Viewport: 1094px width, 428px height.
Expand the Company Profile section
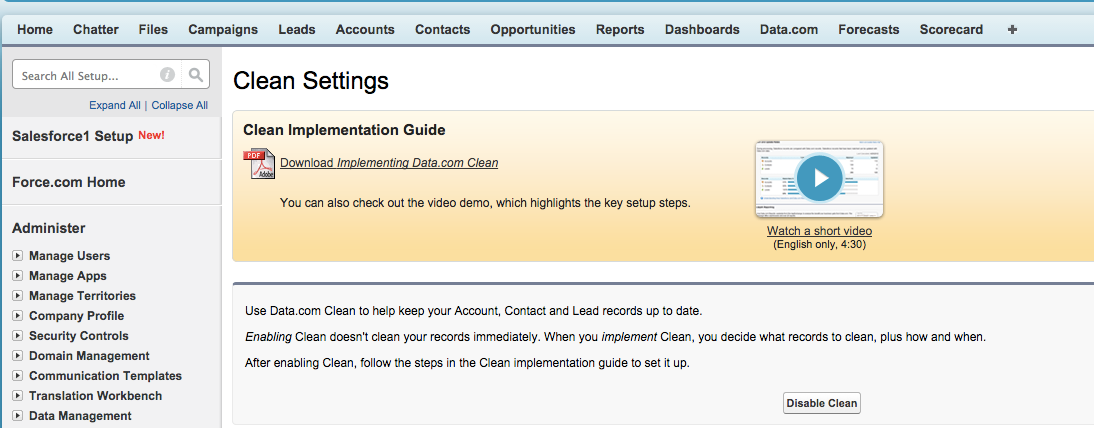(17, 316)
